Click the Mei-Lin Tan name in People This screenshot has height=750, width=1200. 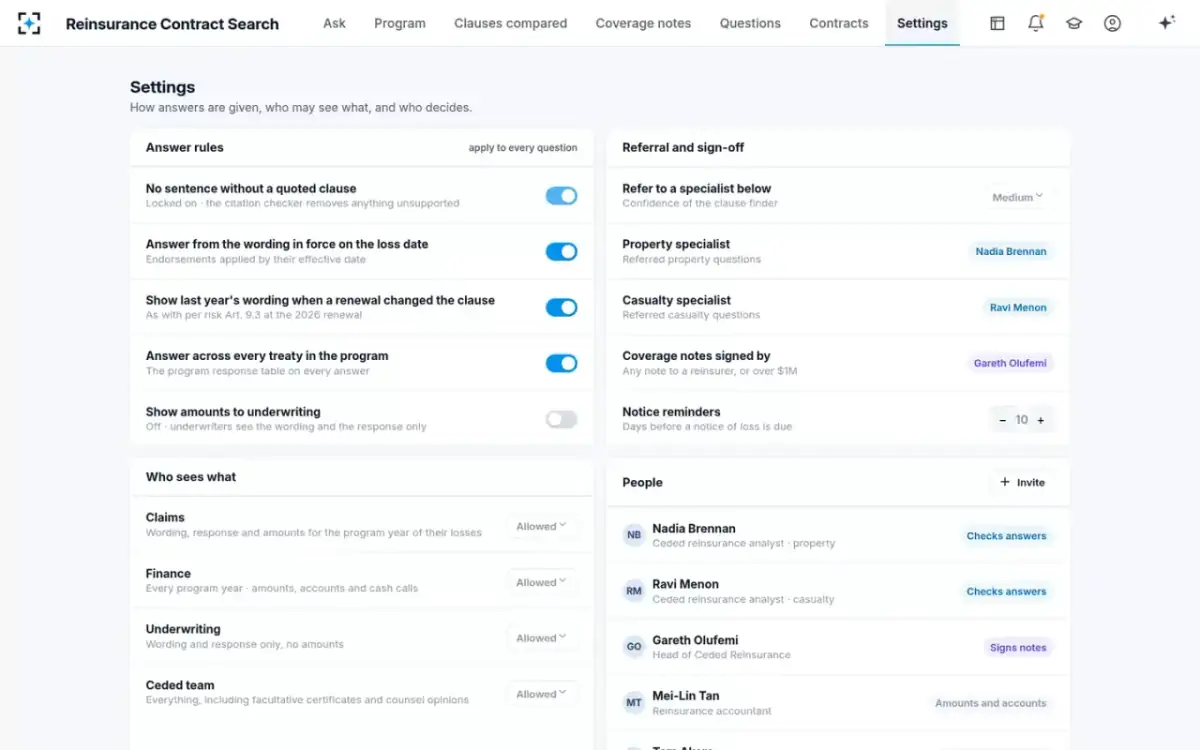(x=686, y=696)
